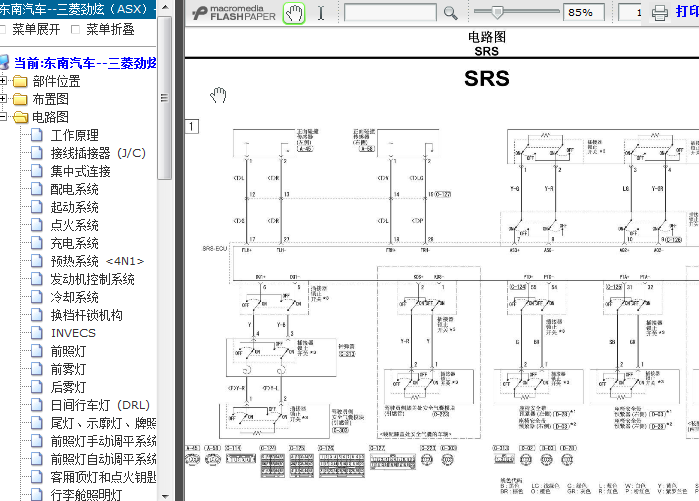Click the 接线插接器 (J/C) document icon

[37, 153]
